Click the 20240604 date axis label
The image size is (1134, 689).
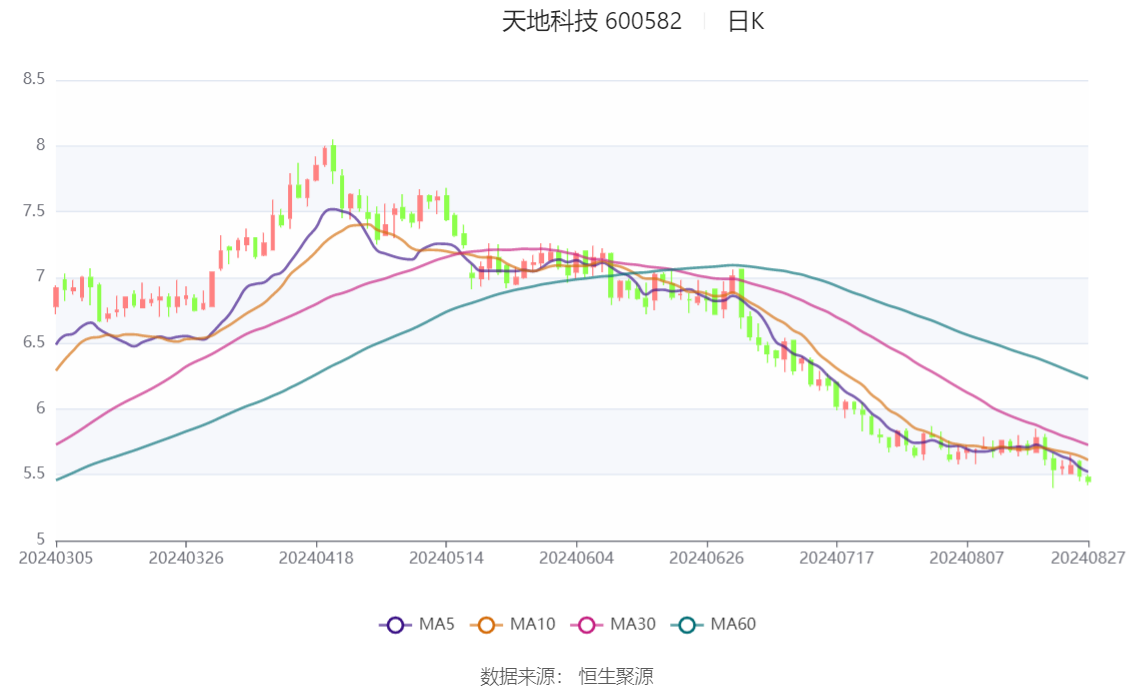[576, 559]
